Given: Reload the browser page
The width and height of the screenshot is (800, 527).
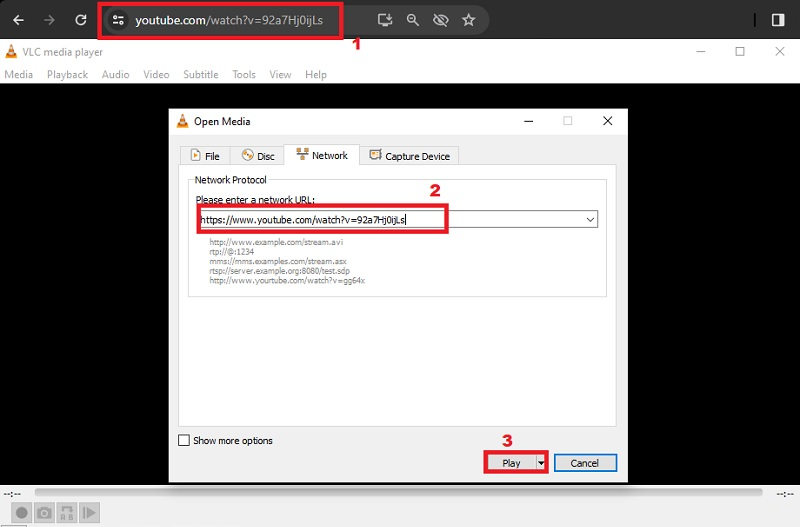Looking at the screenshot, I should click(81, 20).
